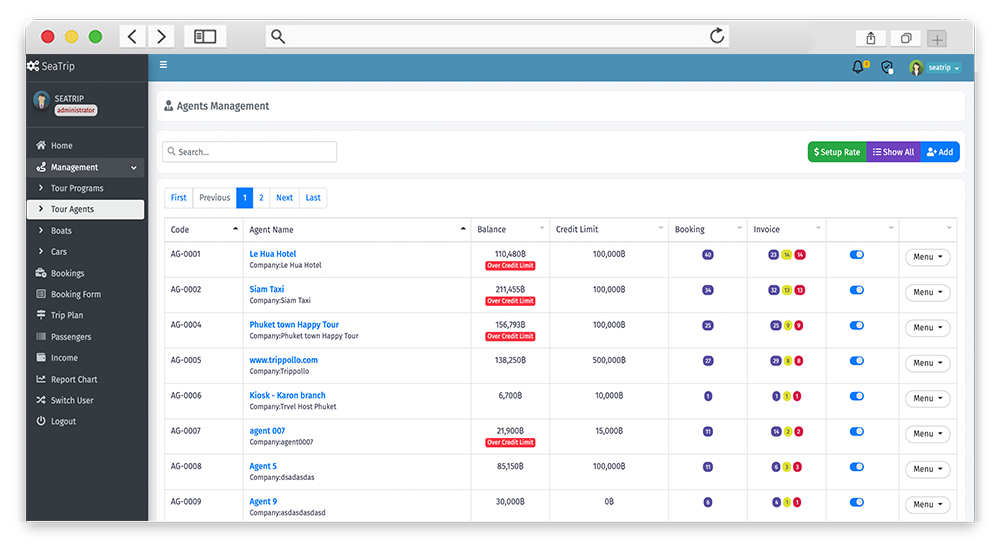
Task: Open the seatrip user dropdown in header
Action: [x=944, y=68]
